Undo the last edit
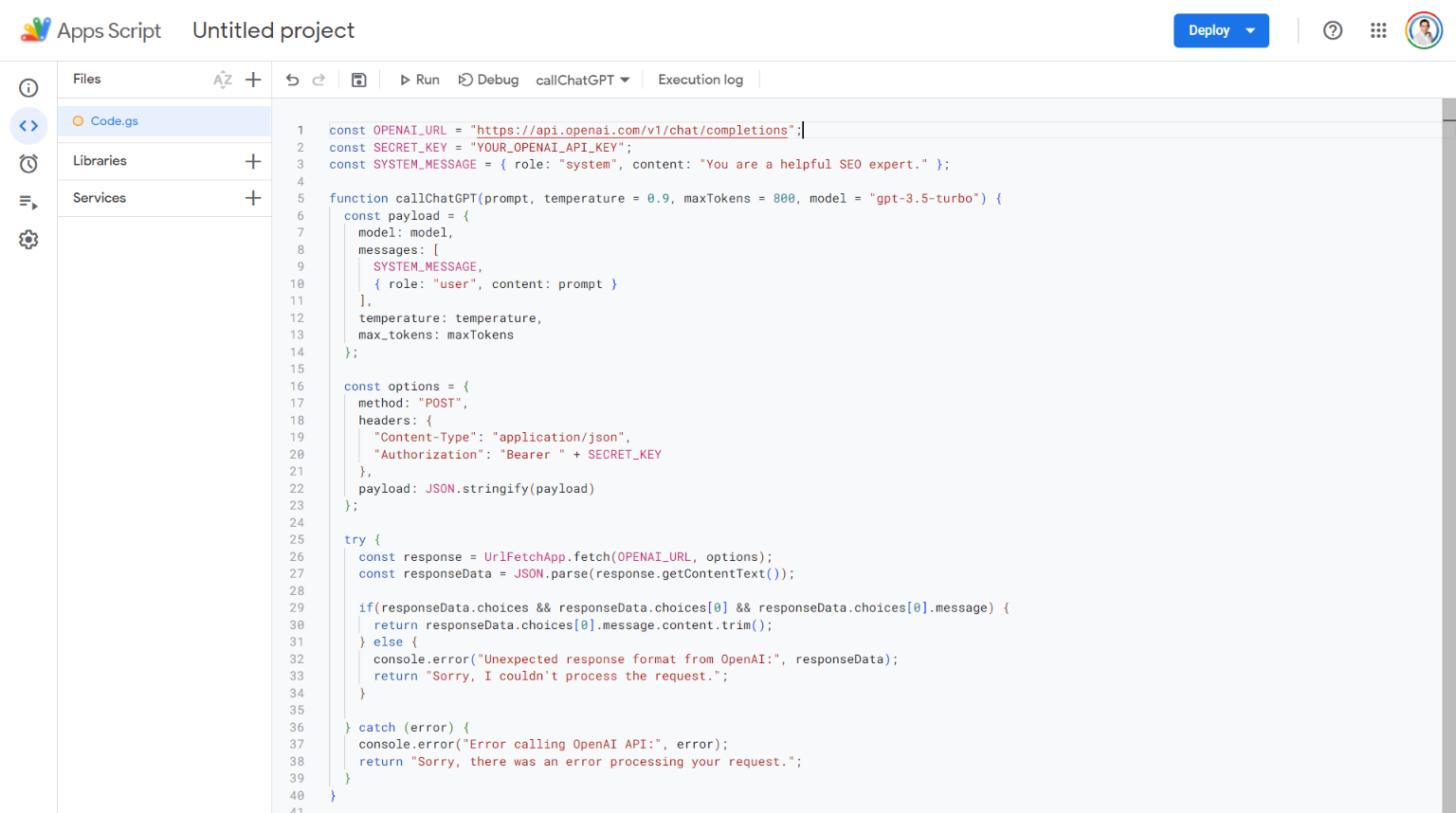 [293, 80]
